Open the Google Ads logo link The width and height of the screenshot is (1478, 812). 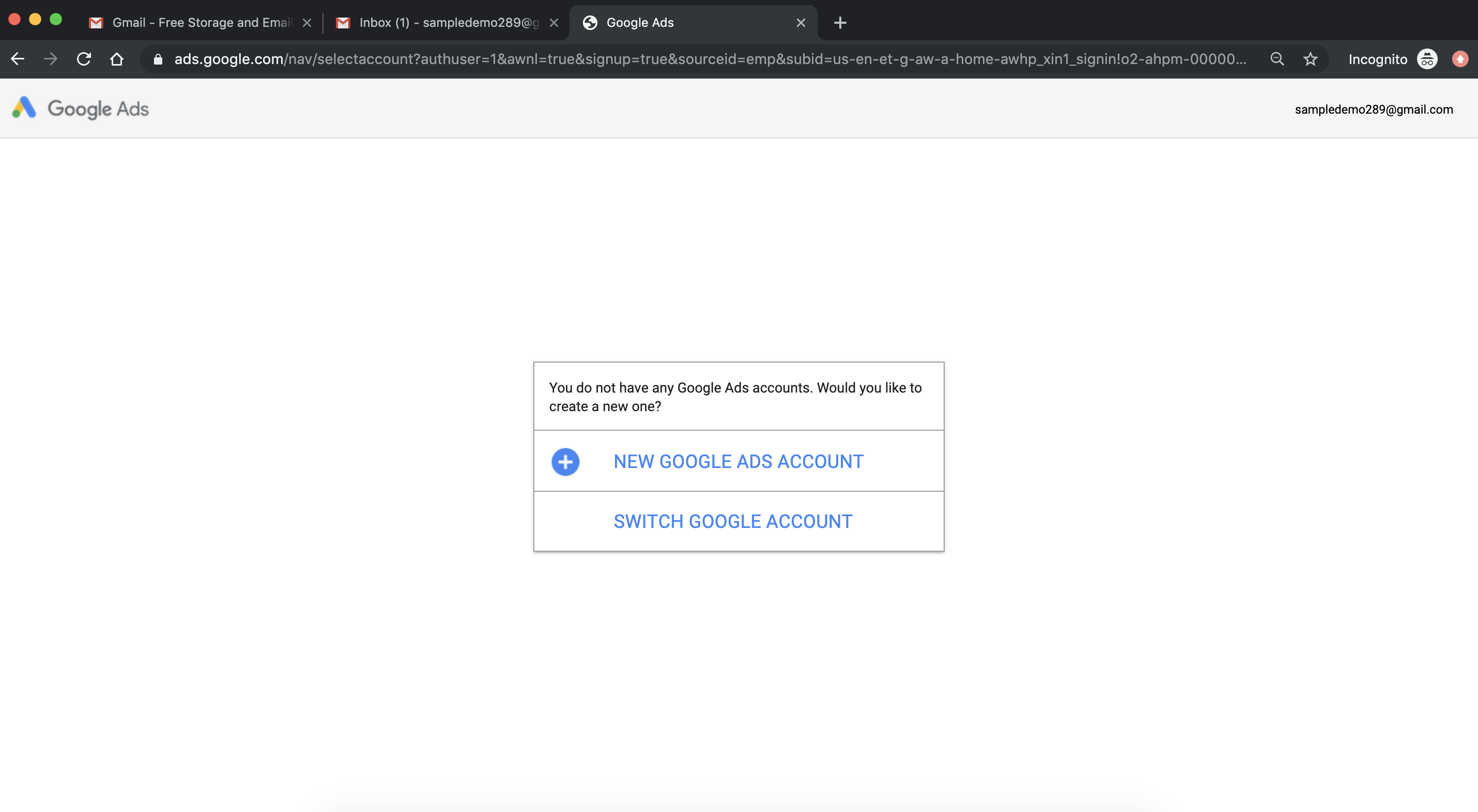point(80,108)
